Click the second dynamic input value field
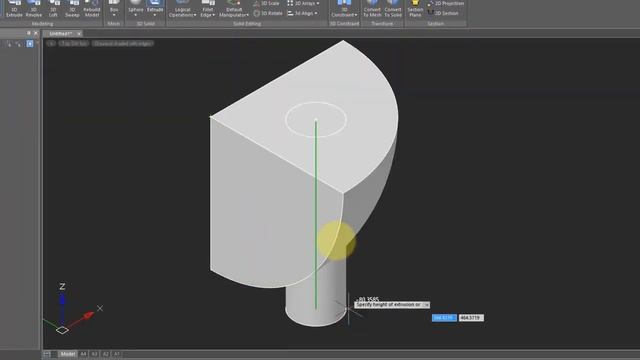 click(x=471, y=318)
